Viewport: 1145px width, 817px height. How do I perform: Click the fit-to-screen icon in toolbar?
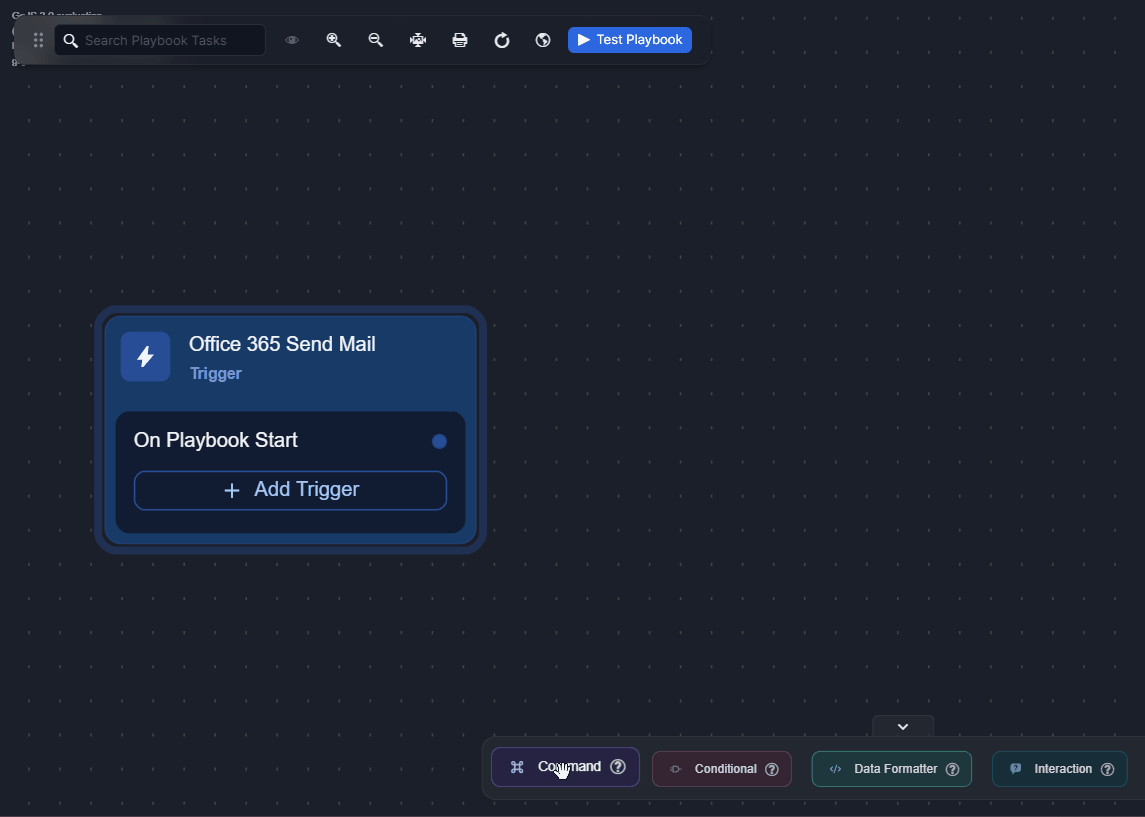pos(418,40)
